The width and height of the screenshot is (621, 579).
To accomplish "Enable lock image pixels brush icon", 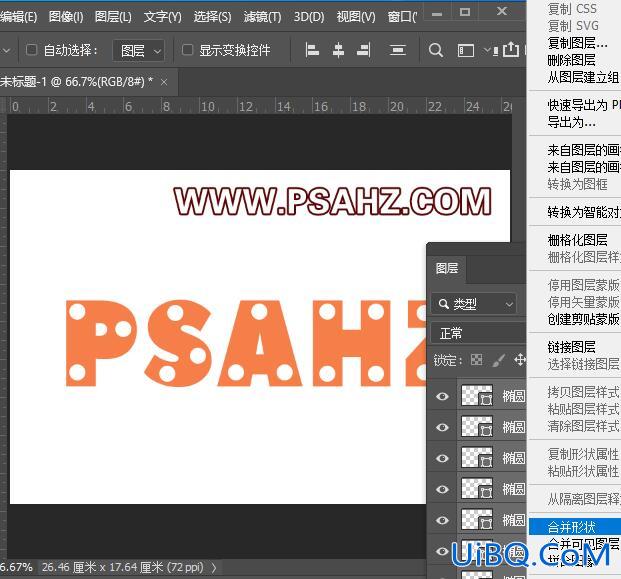I will (499, 360).
